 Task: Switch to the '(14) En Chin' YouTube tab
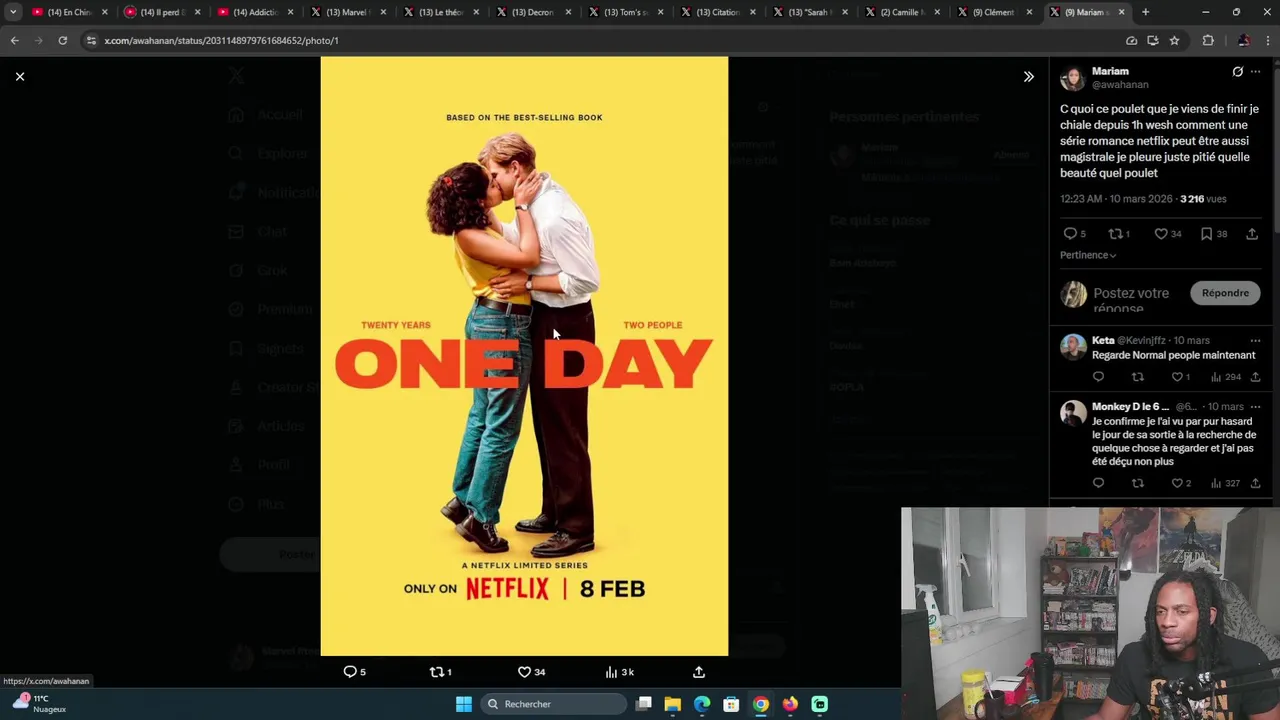click(69, 12)
